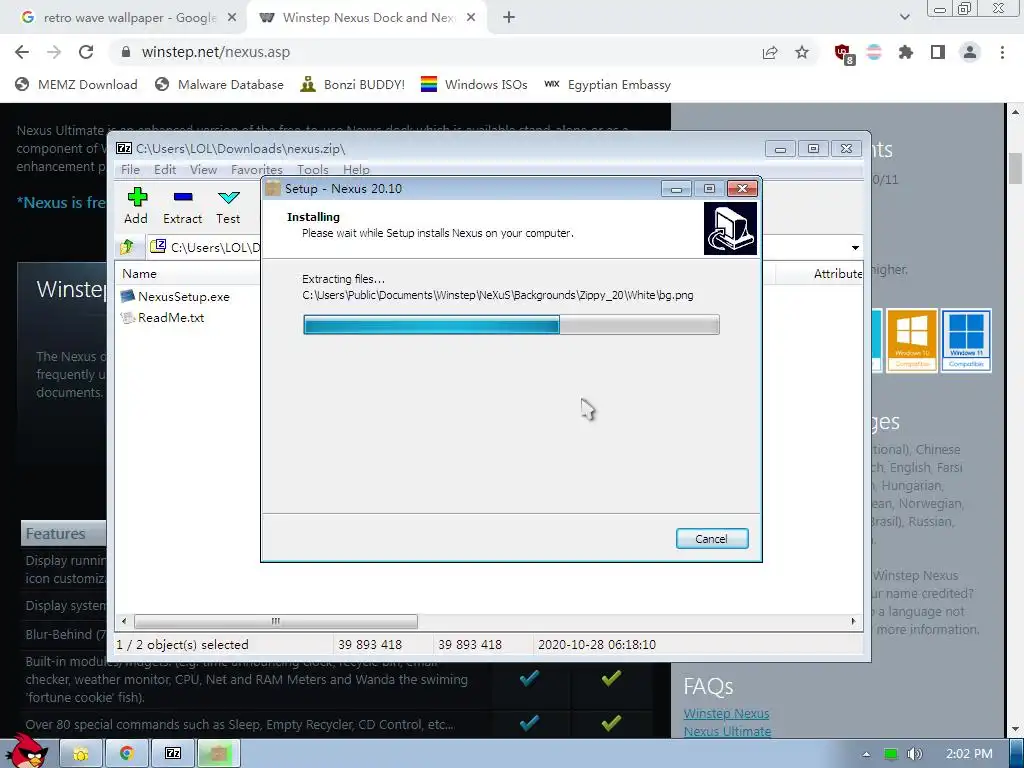This screenshot has width=1024, height=768.
Task: Click the share page icon in the address bar
Action: (770, 53)
